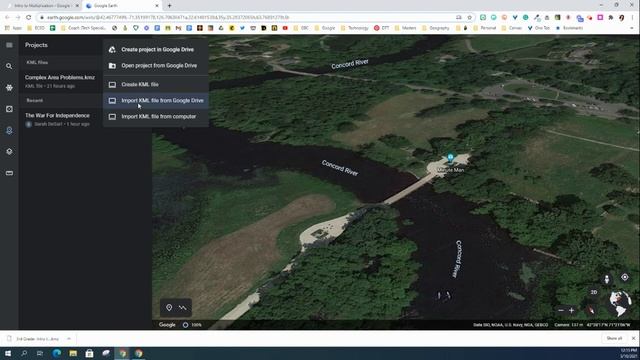Open the Search tool in sidebar

[9, 66]
